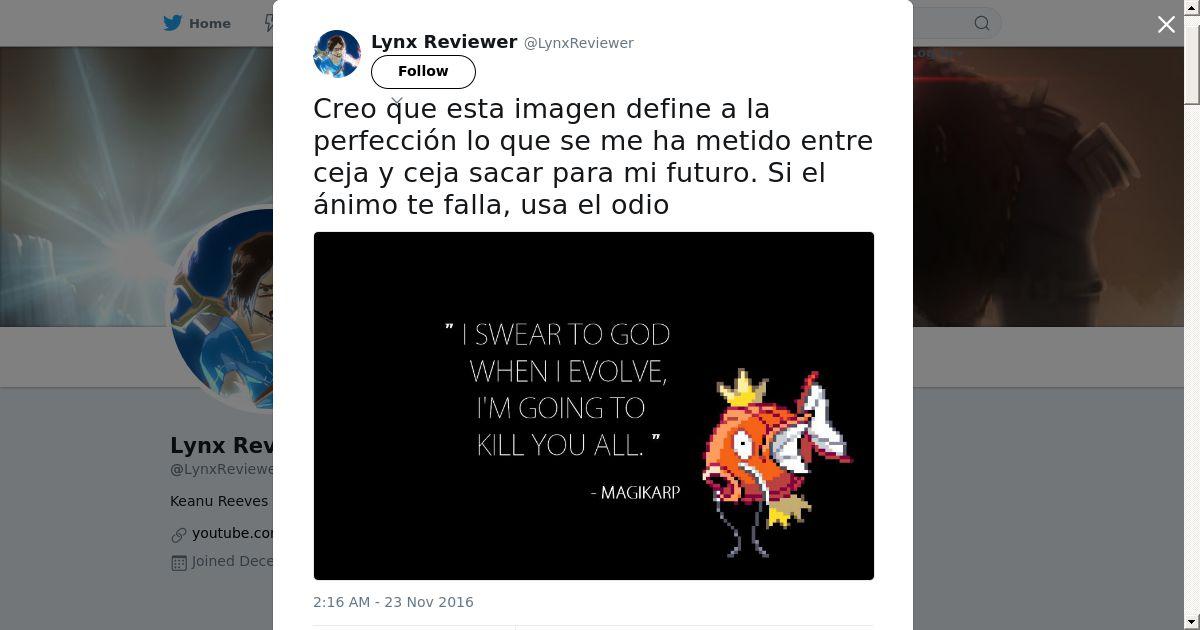The image size is (1200, 630).
Task: Follow Lynx Reviewer
Action: point(423,71)
